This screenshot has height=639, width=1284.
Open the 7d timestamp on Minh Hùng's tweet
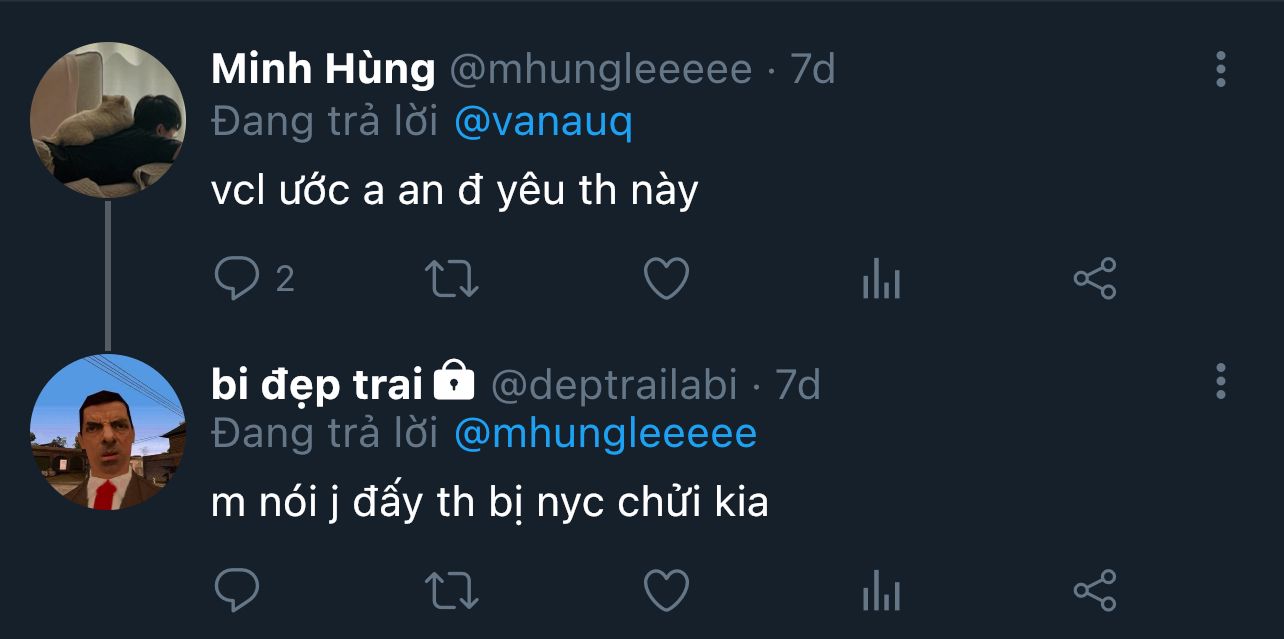812,69
